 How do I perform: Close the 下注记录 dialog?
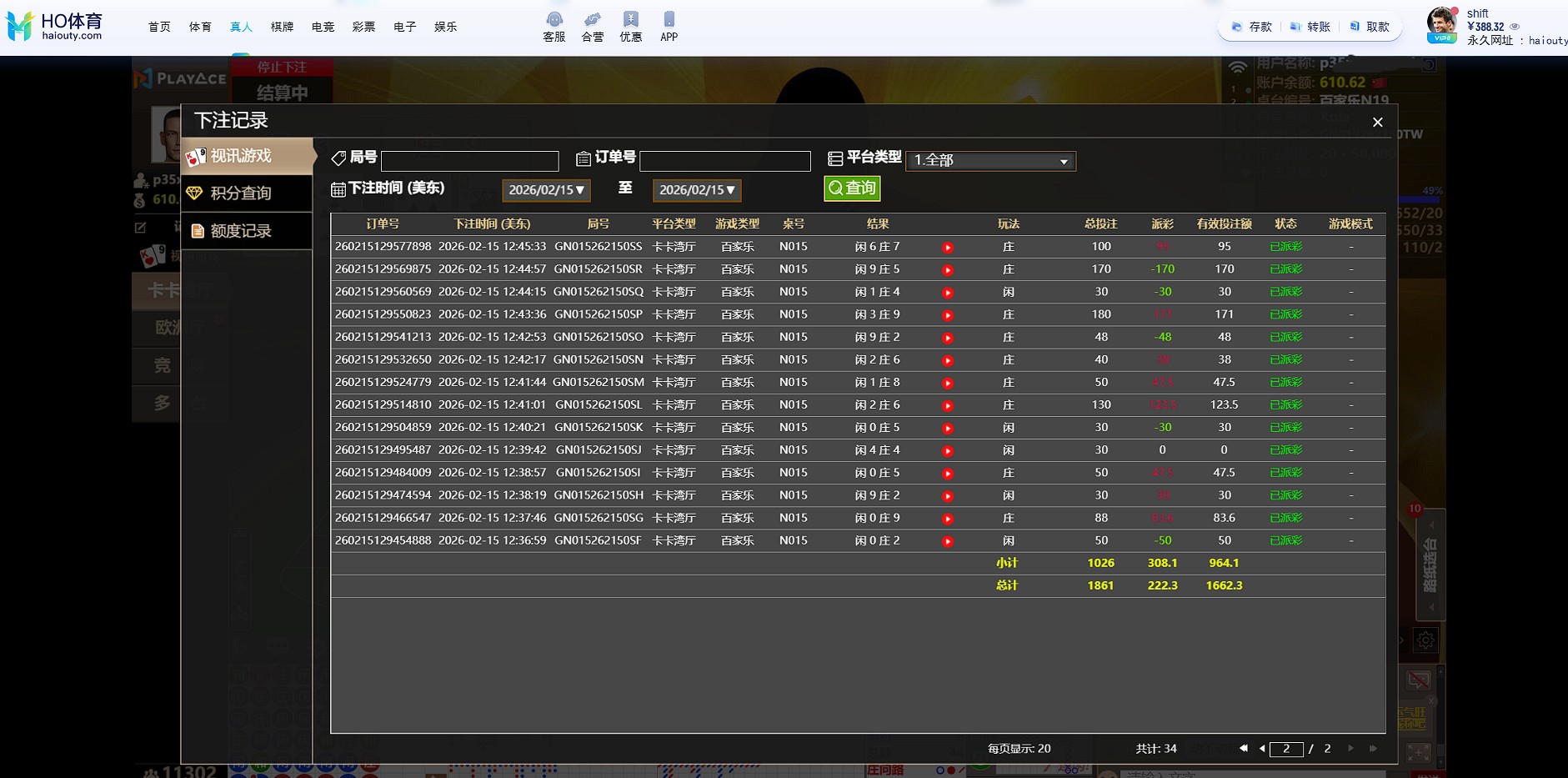point(1377,123)
